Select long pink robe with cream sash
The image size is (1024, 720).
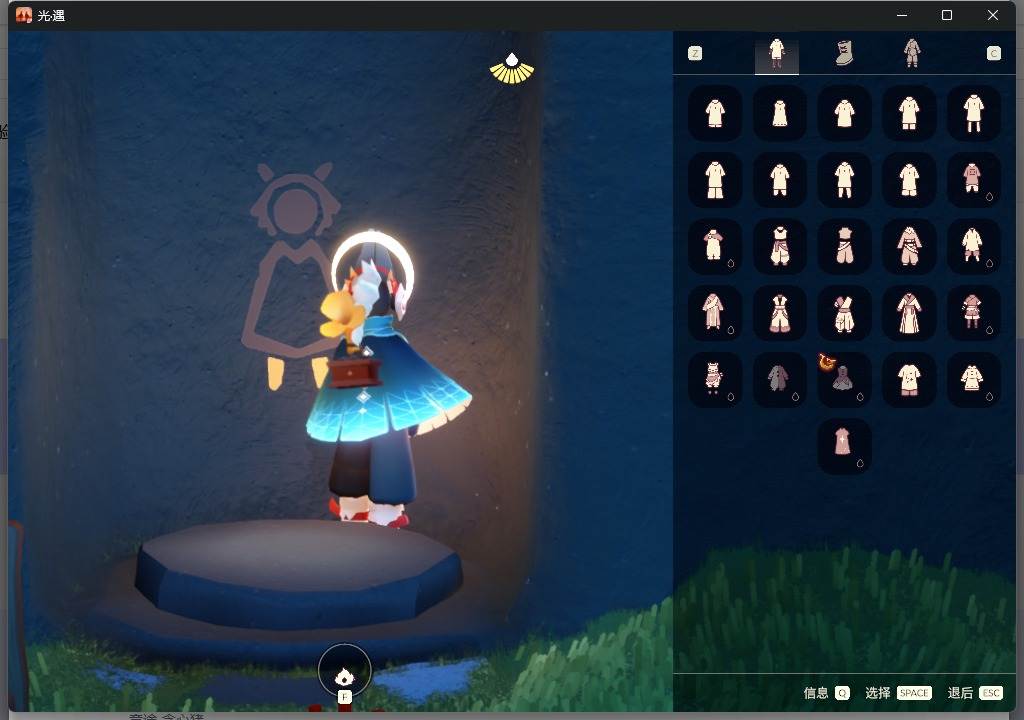715,313
